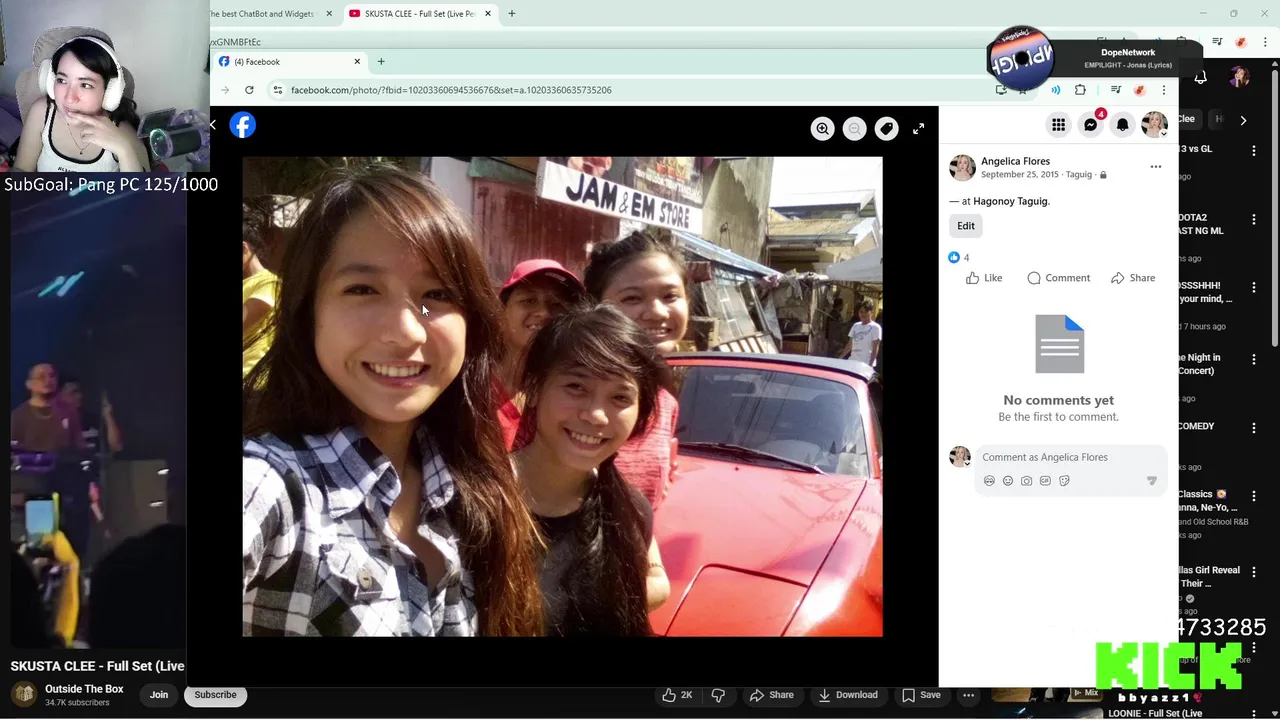
Task: Like the YouTube video with 2K likes
Action: [x=677, y=695]
